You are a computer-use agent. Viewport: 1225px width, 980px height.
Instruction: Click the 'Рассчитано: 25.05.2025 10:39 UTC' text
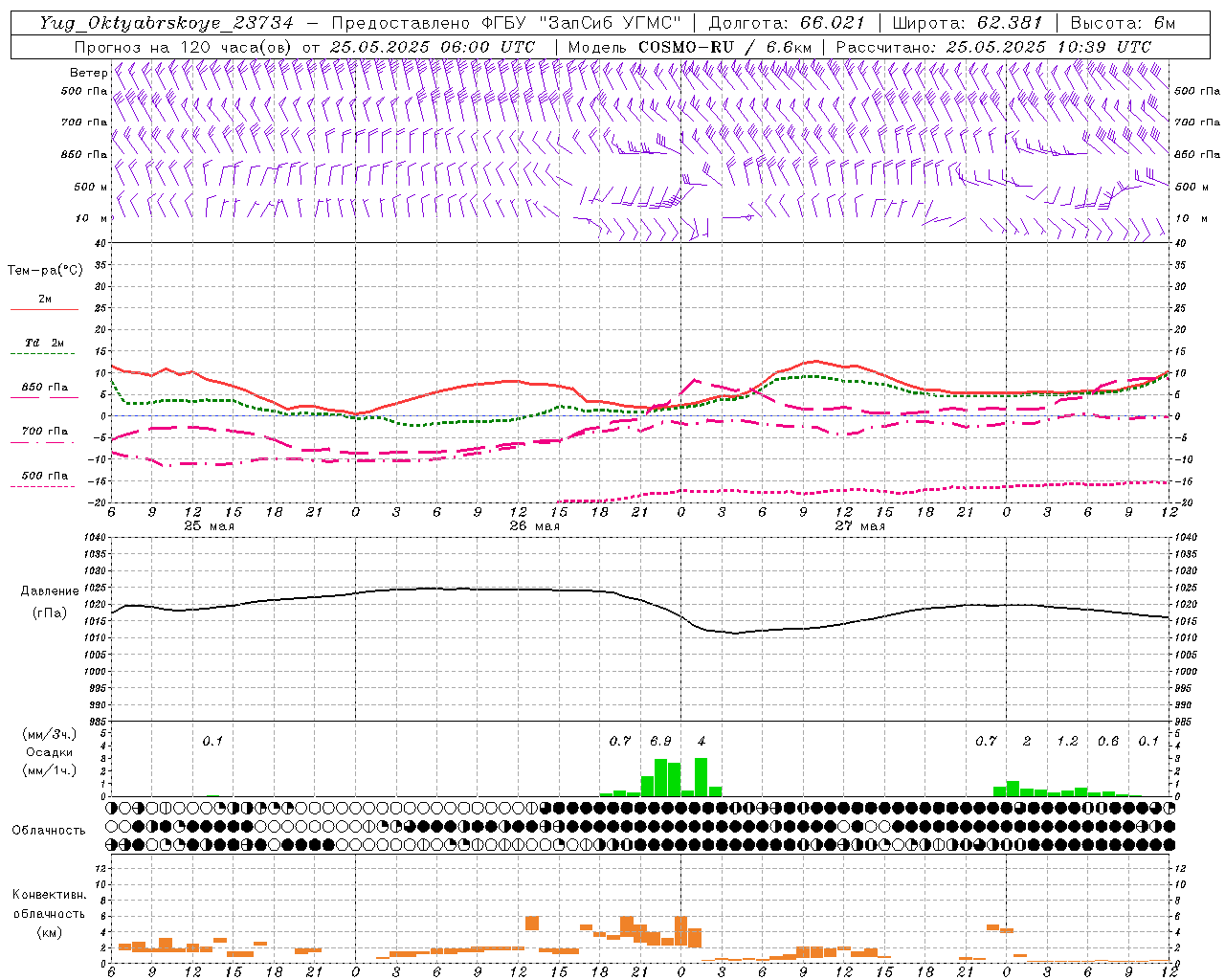point(993,47)
